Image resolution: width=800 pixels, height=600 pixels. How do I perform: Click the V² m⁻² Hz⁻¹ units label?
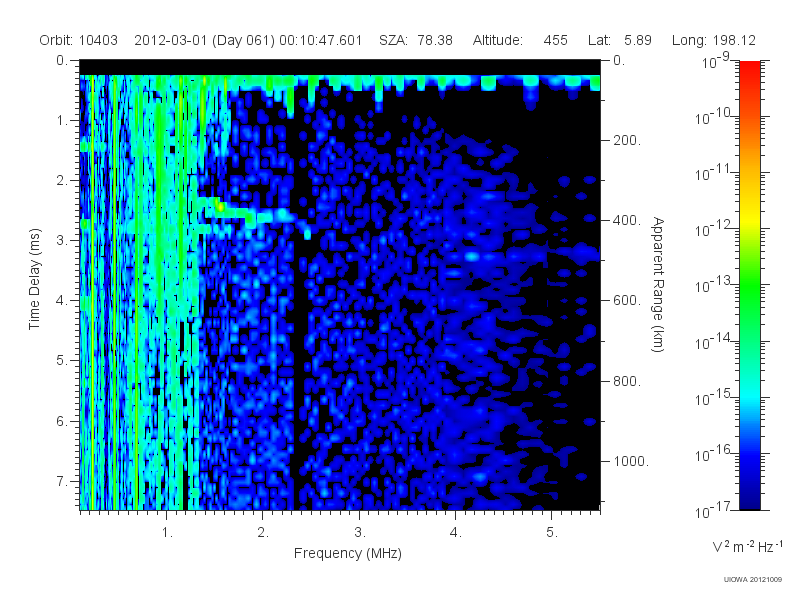(747, 546)
